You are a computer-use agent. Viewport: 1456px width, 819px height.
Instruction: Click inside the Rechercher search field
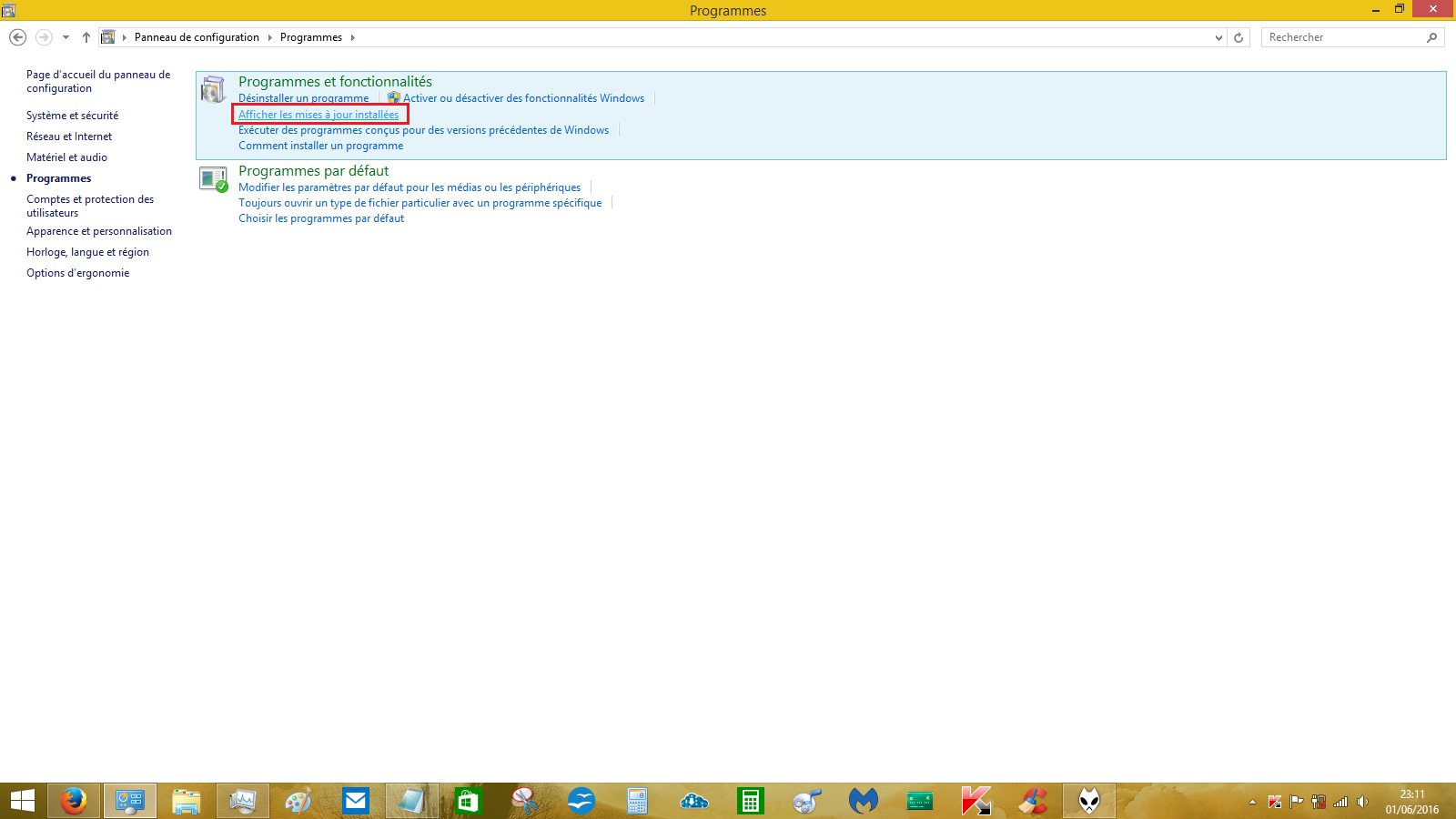(1342, 37)
